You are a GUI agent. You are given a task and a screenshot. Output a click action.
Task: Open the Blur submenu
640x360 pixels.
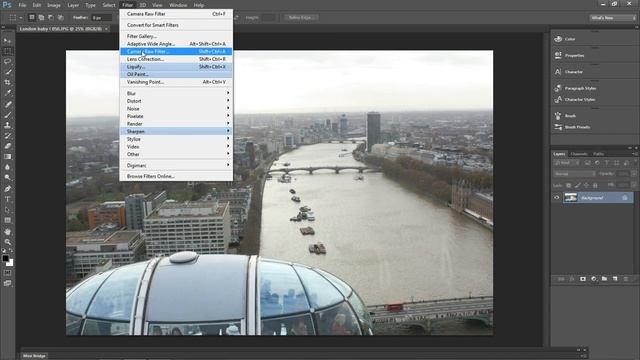click(176, 93)
